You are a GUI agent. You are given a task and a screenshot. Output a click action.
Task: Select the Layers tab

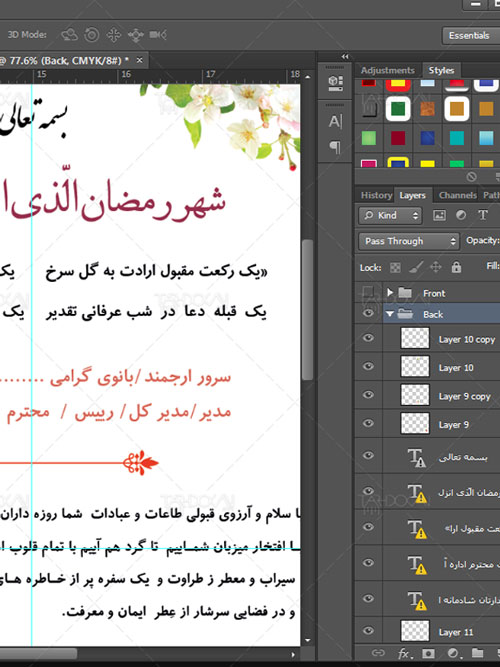tap(412, 195)
